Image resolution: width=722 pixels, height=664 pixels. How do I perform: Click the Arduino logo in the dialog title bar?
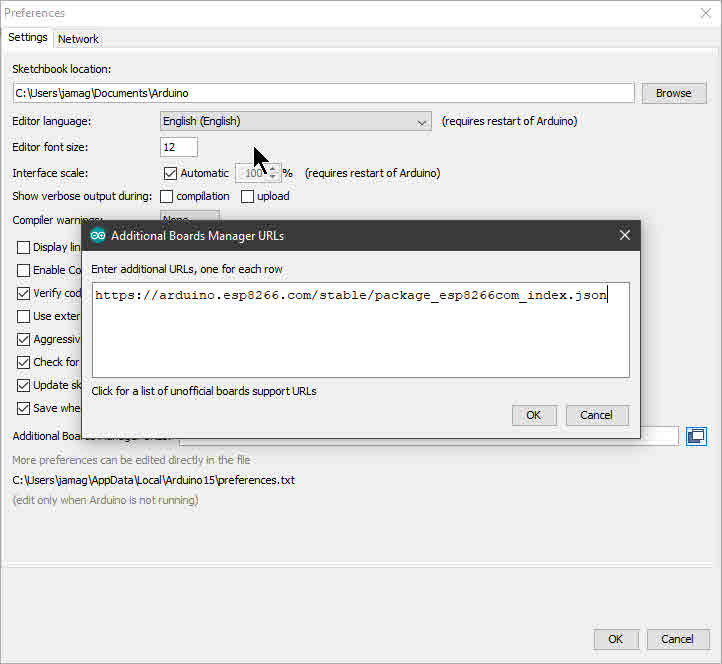[98, 236]
